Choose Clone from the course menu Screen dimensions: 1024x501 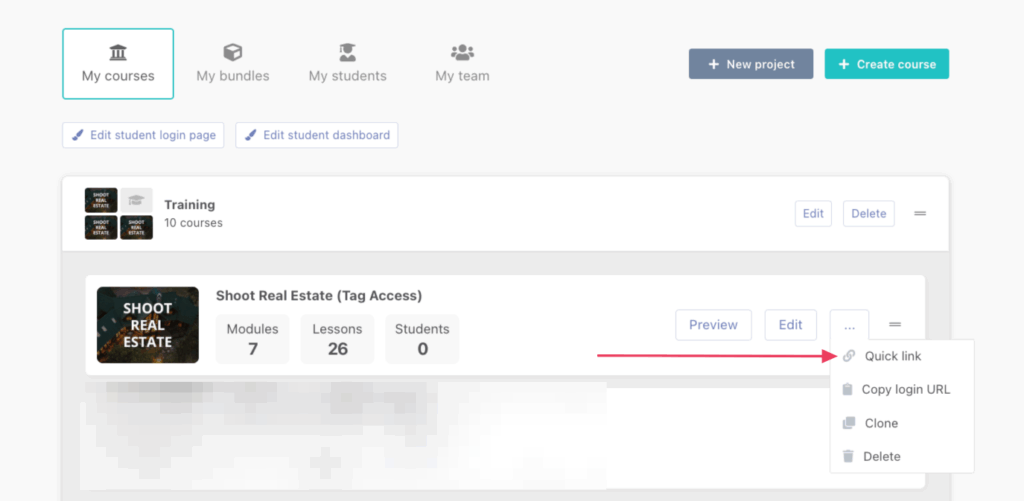click(x=881, y=423)
